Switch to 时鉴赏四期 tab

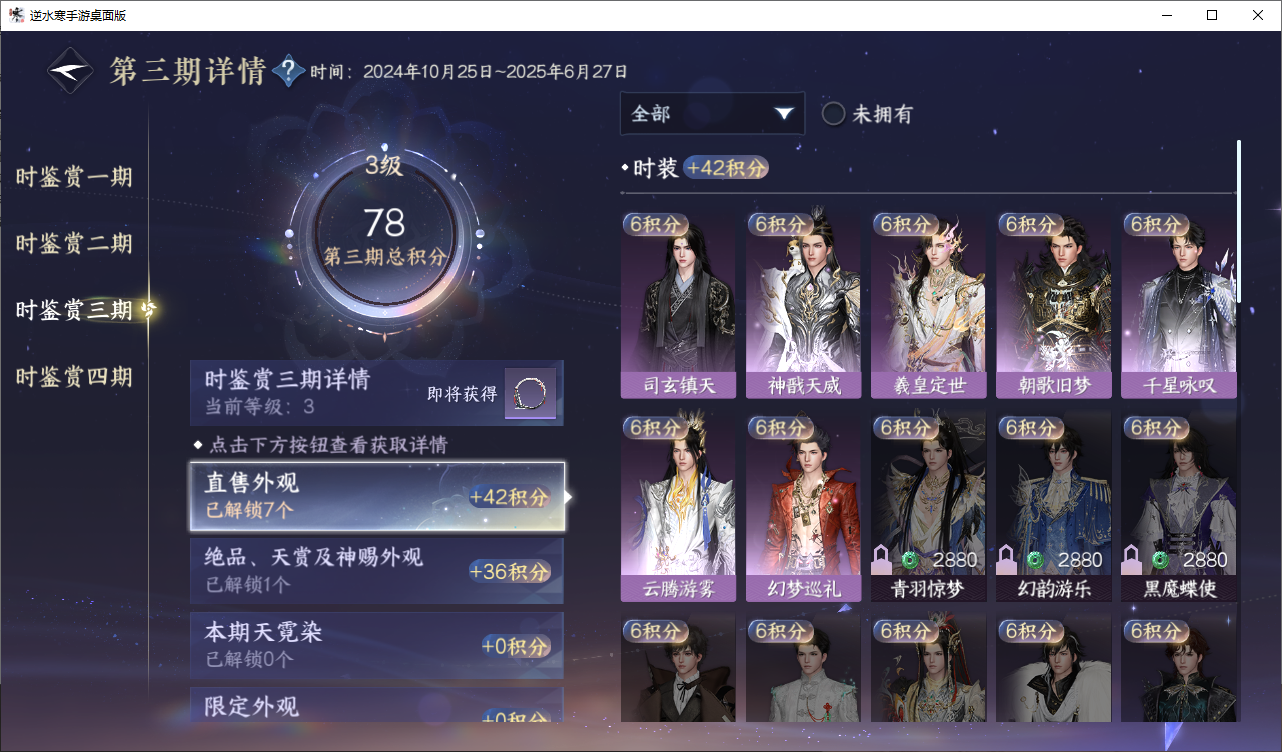tap(74, 377)
